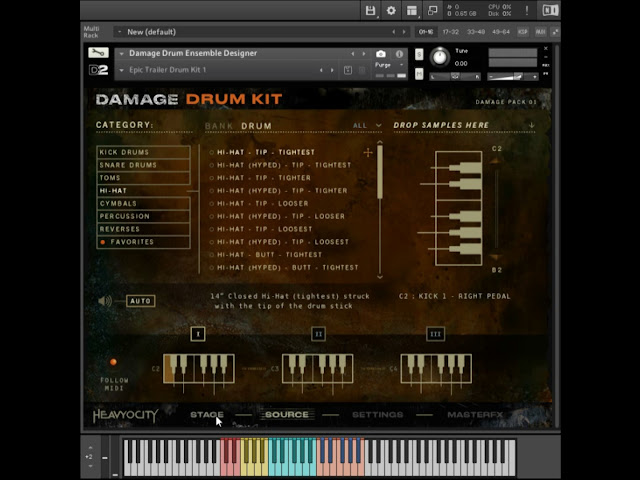Load next instrument with right arrow
The width and height of the screenshot is (640, 480).
coord(364,54)
